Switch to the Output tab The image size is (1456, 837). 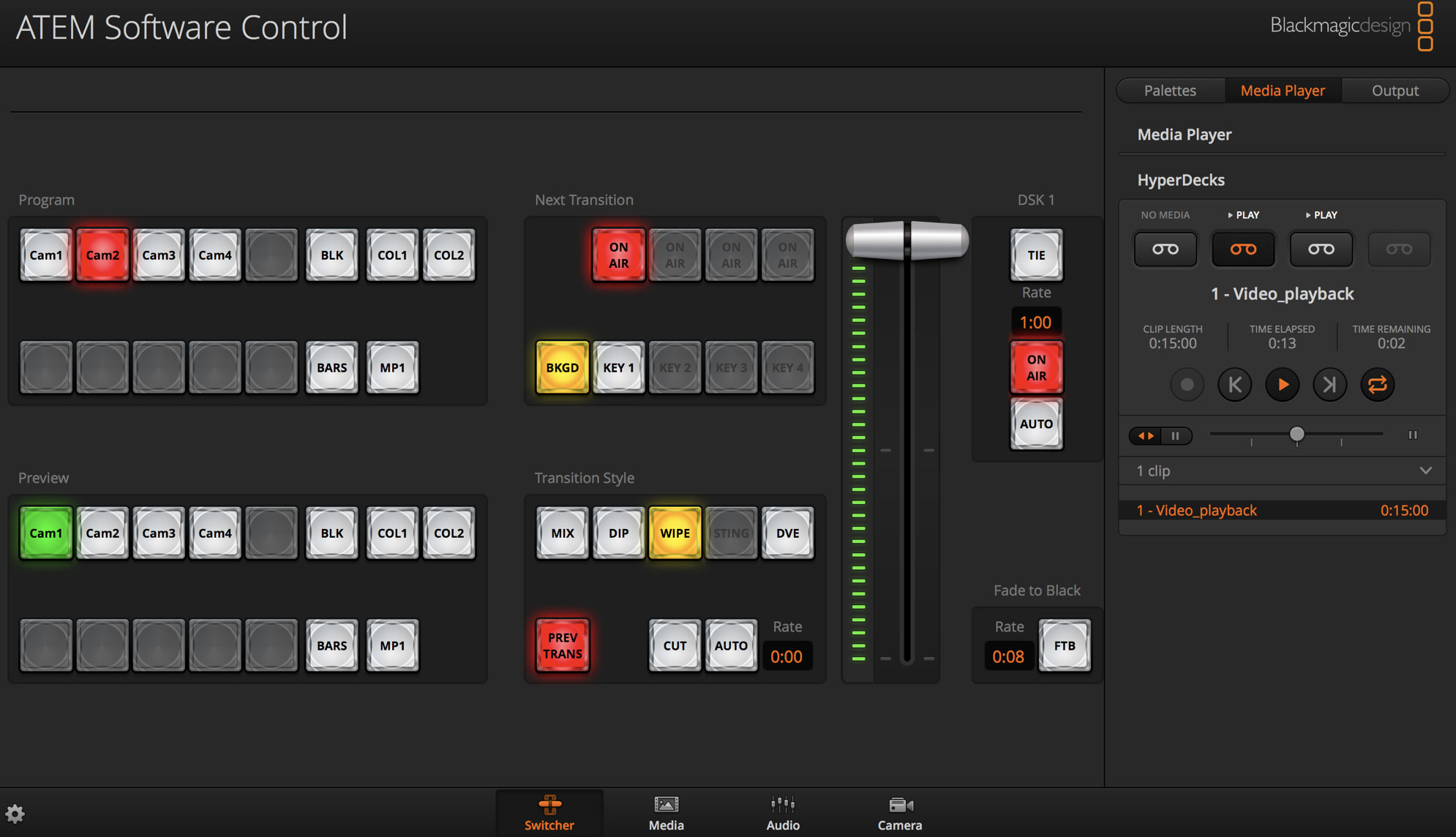(x=1394, y=90)
